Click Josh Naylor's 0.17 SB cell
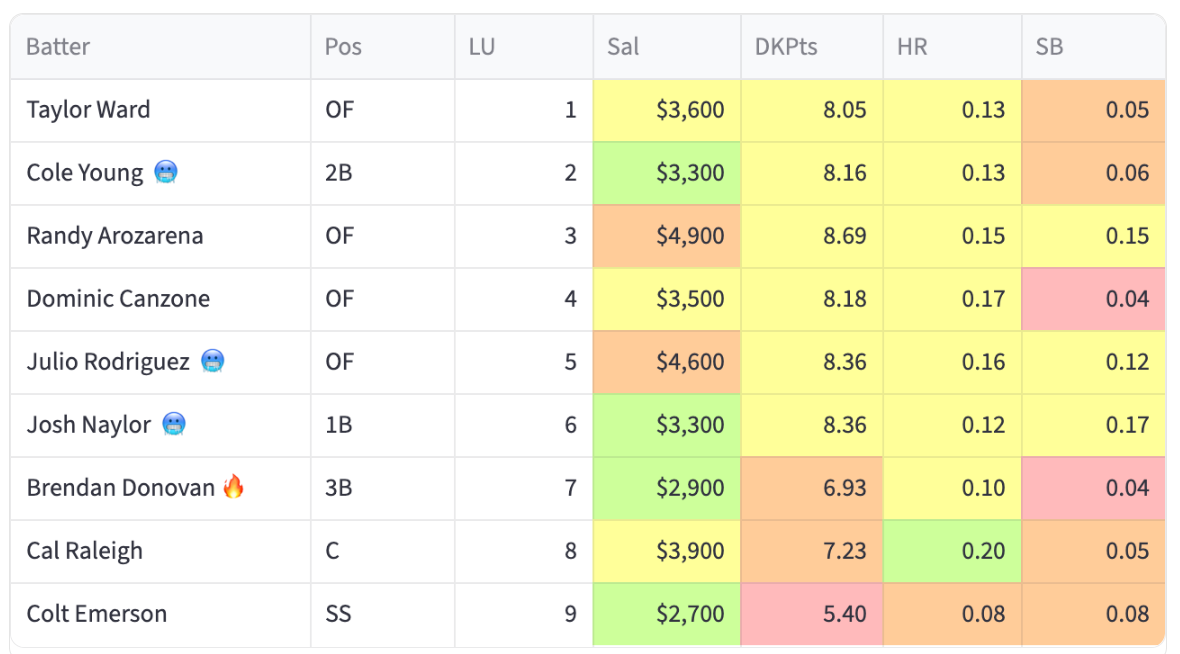This screenshot has width=1180, height=654. (1093, 424)
